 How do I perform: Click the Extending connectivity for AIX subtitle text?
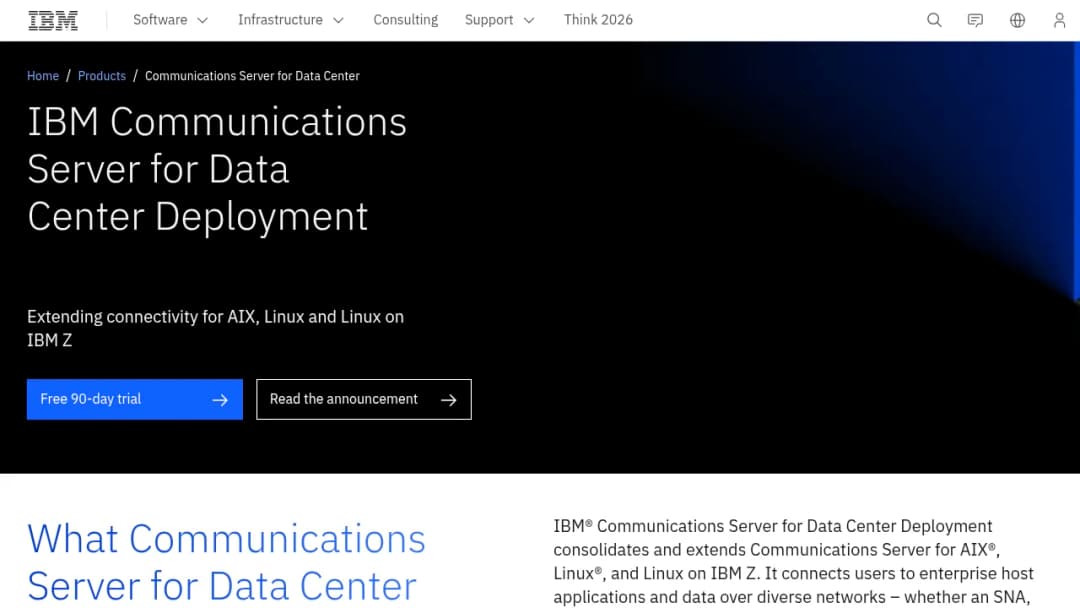(x=216, y=328)
